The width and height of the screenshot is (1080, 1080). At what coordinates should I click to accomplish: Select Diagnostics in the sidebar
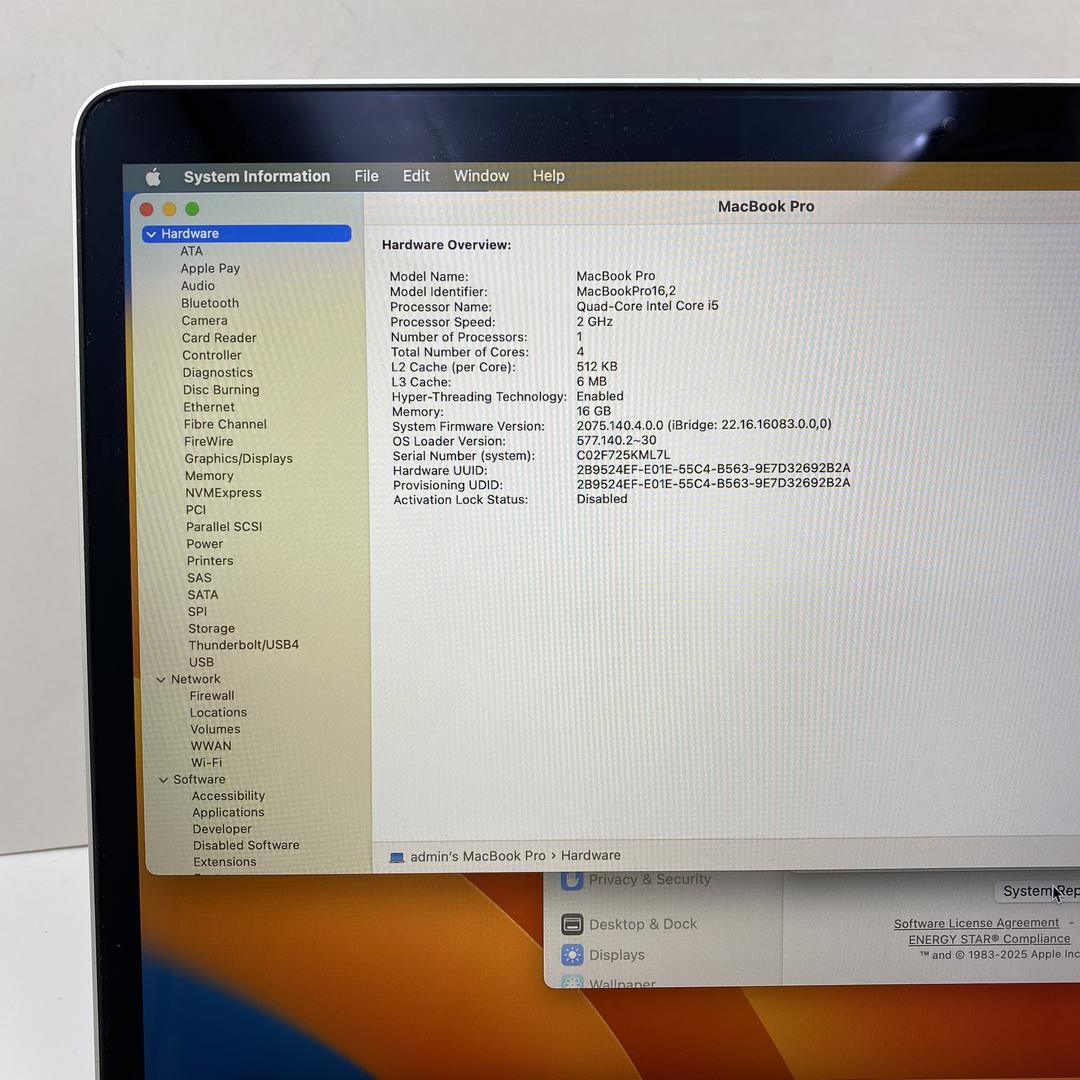218,373
